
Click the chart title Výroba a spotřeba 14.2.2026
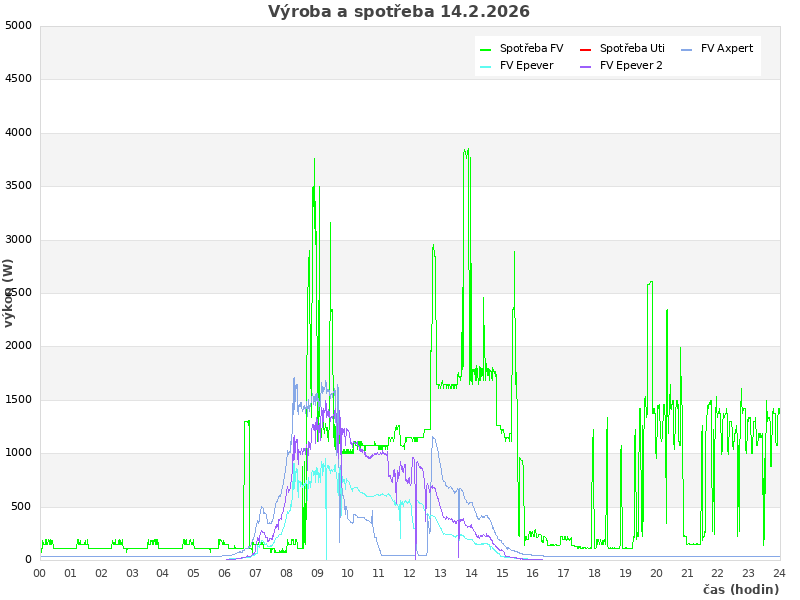pos(399,12)
